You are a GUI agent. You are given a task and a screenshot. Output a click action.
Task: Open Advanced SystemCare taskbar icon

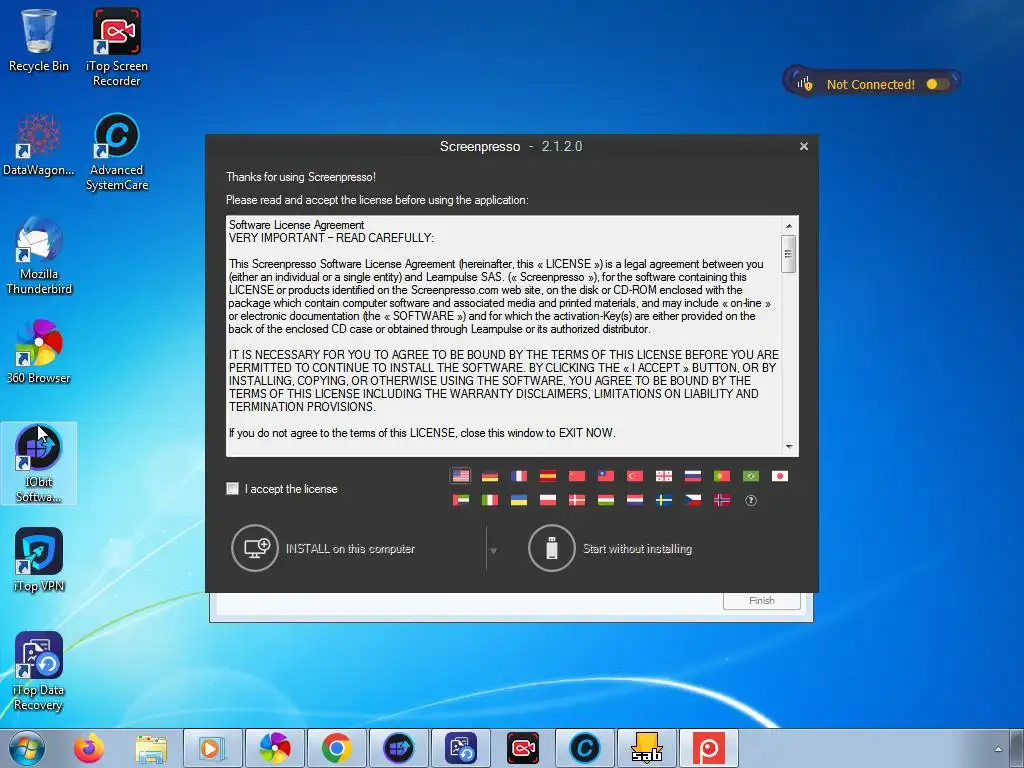584,748
